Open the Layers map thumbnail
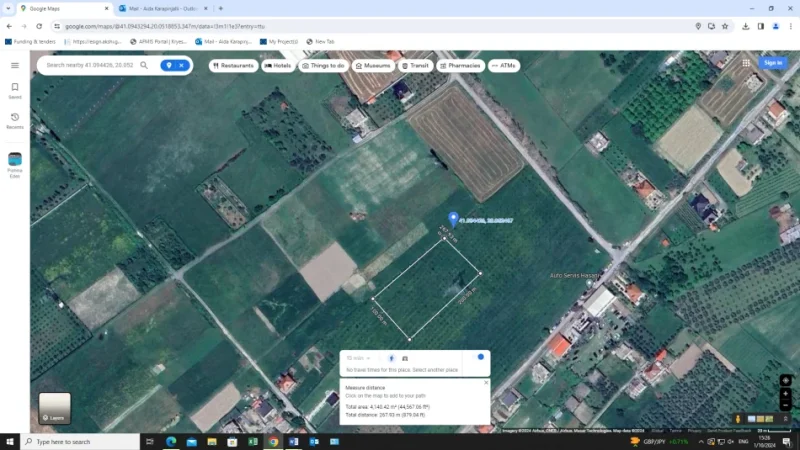Image resolution: width=800 pixels, height=450 pixels. click(55, 408)
